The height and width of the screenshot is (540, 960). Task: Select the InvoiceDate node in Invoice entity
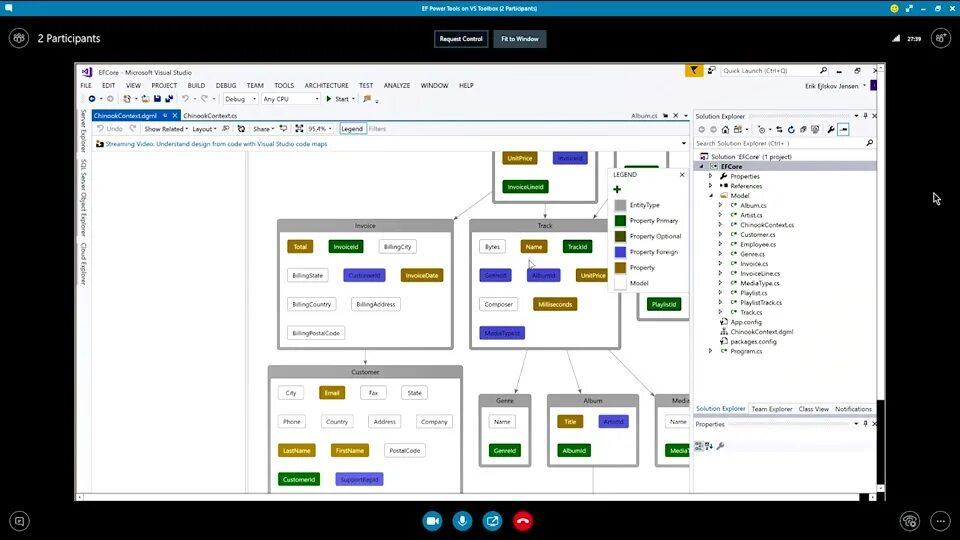(422, 276)
